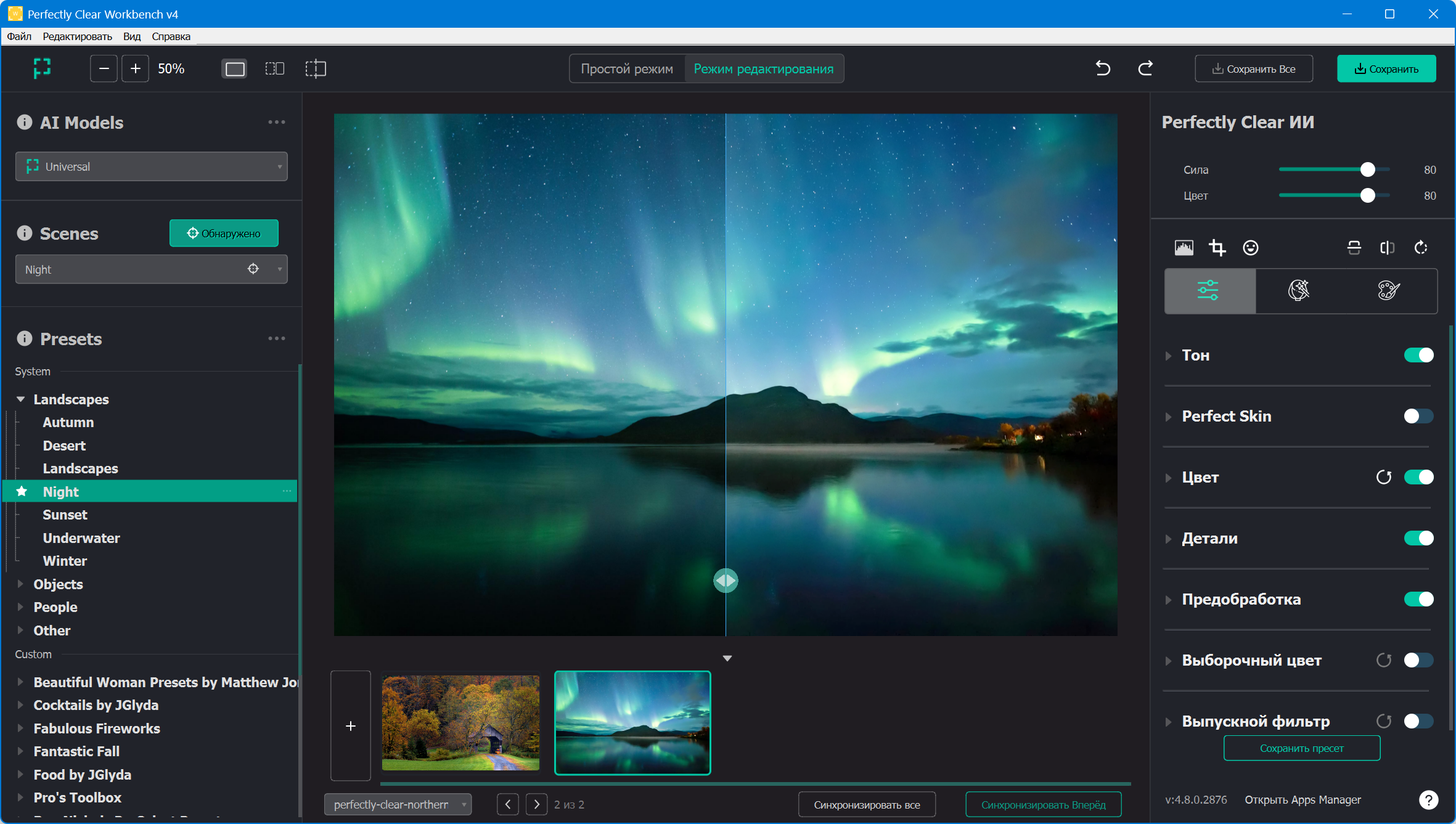Switch to Простой режим tab

[x=626, y=69]
